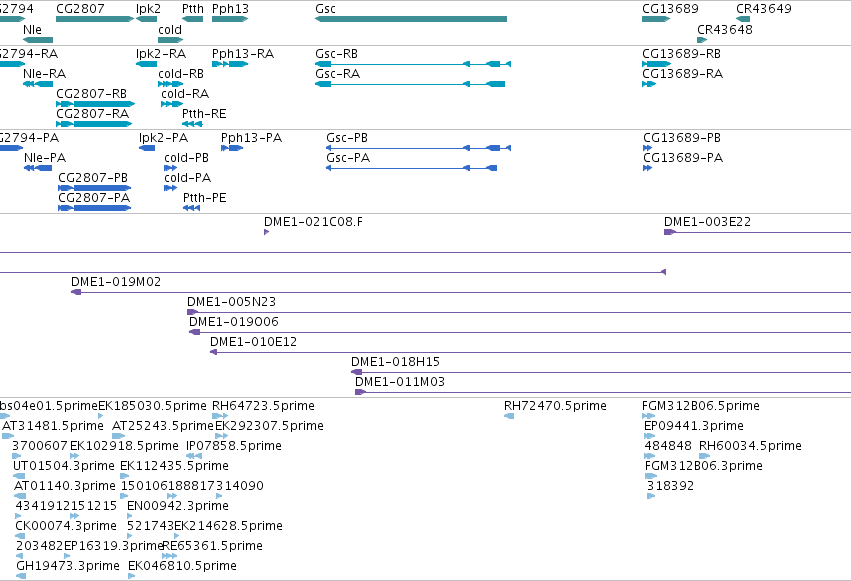Select protein CG13689-PB
Image resolution: width=851 pixels, height=581 pixels.
pyautogui.click(x=682, y=138)
